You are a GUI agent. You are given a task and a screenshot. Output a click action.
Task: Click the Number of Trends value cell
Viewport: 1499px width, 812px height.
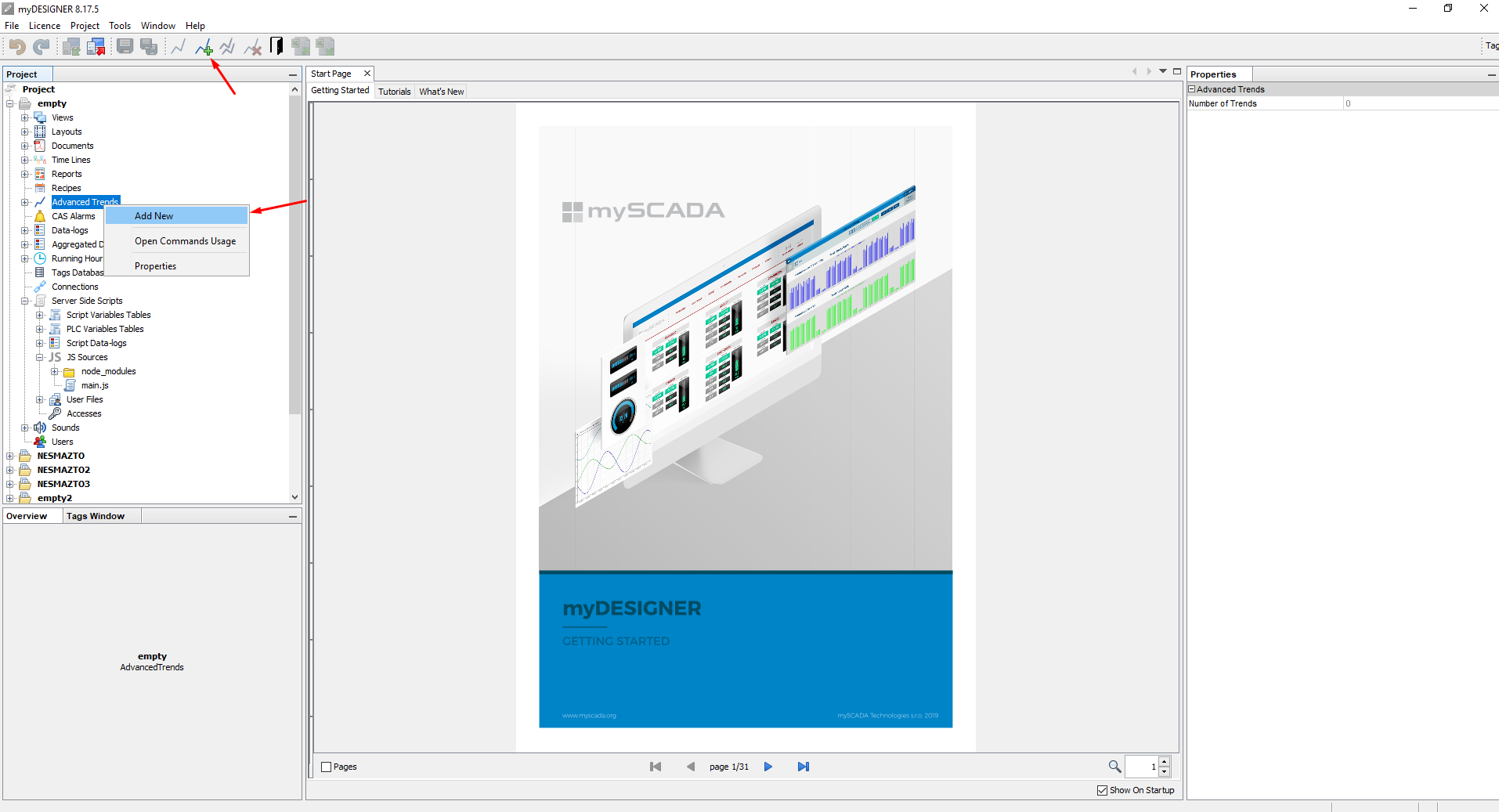click(1420, 103)
